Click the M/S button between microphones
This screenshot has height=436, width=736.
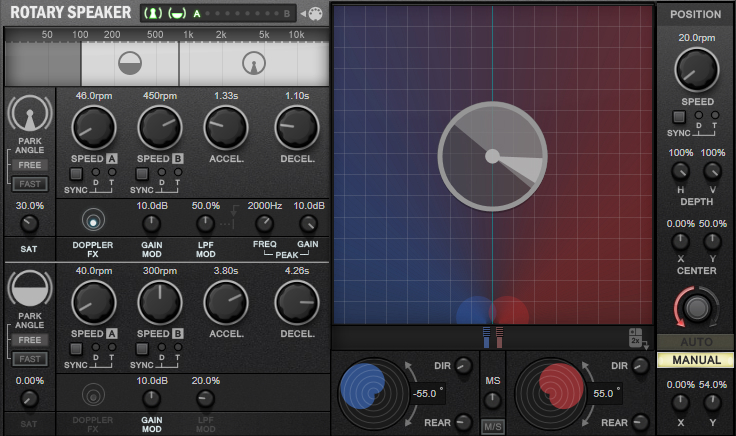coord(492,427)
